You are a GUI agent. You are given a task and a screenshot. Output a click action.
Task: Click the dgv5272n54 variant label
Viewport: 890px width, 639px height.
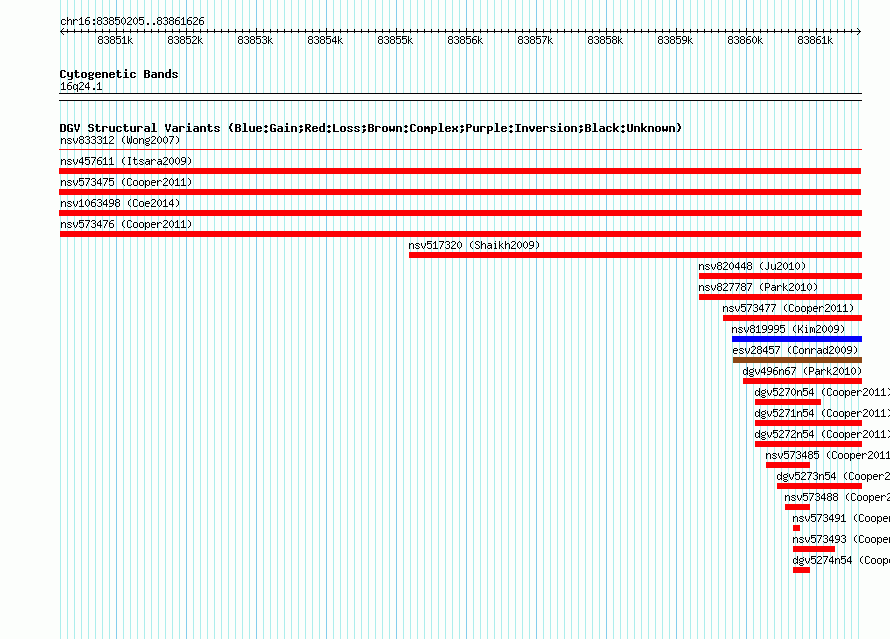pos(822,434)
